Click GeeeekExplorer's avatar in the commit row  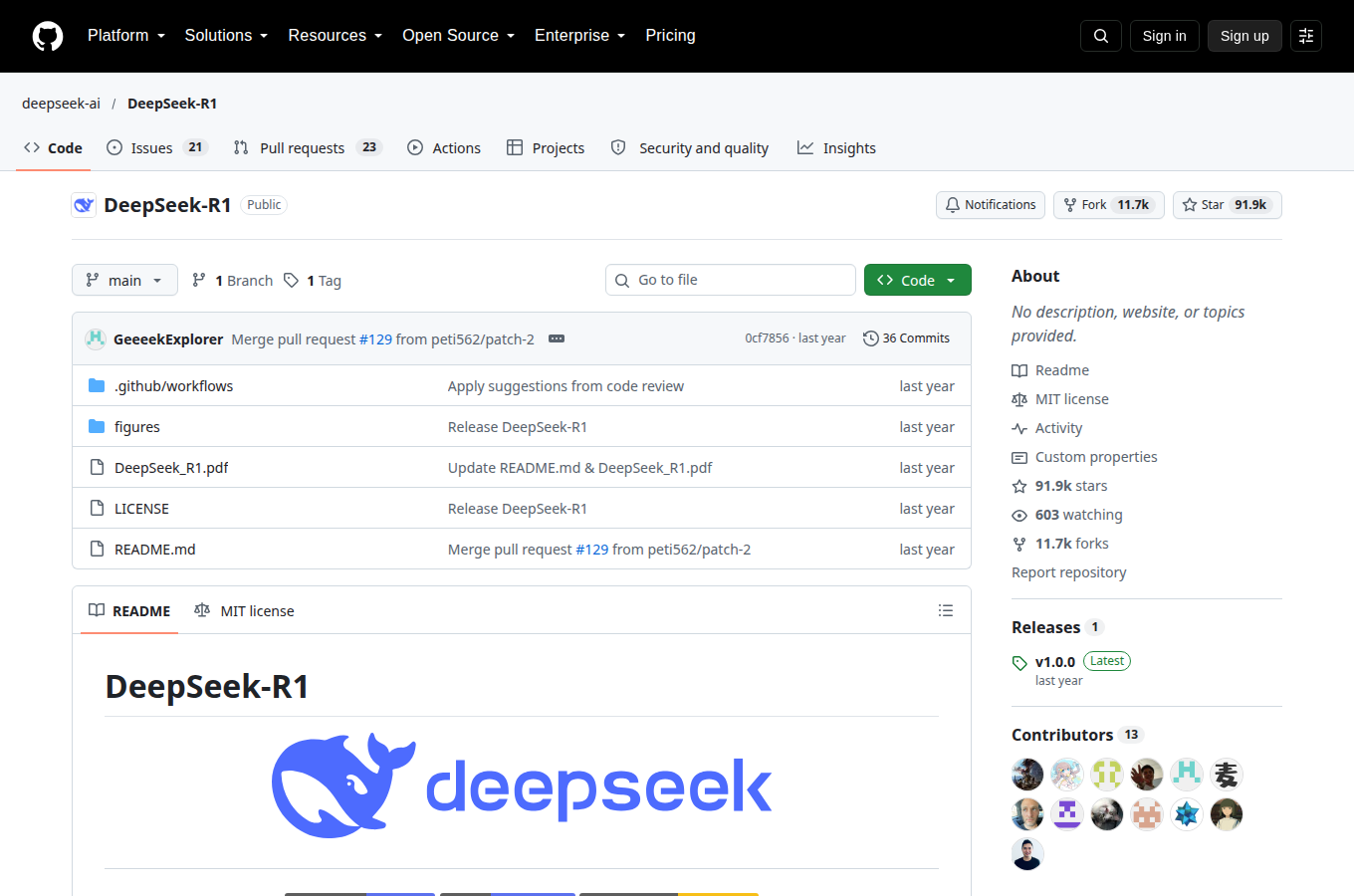click(96, 338)
